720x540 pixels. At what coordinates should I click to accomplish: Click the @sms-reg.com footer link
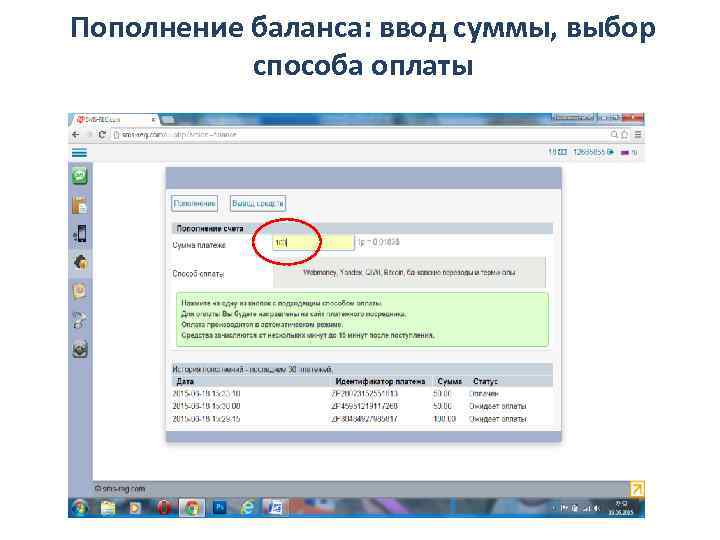tap(120, 489)
